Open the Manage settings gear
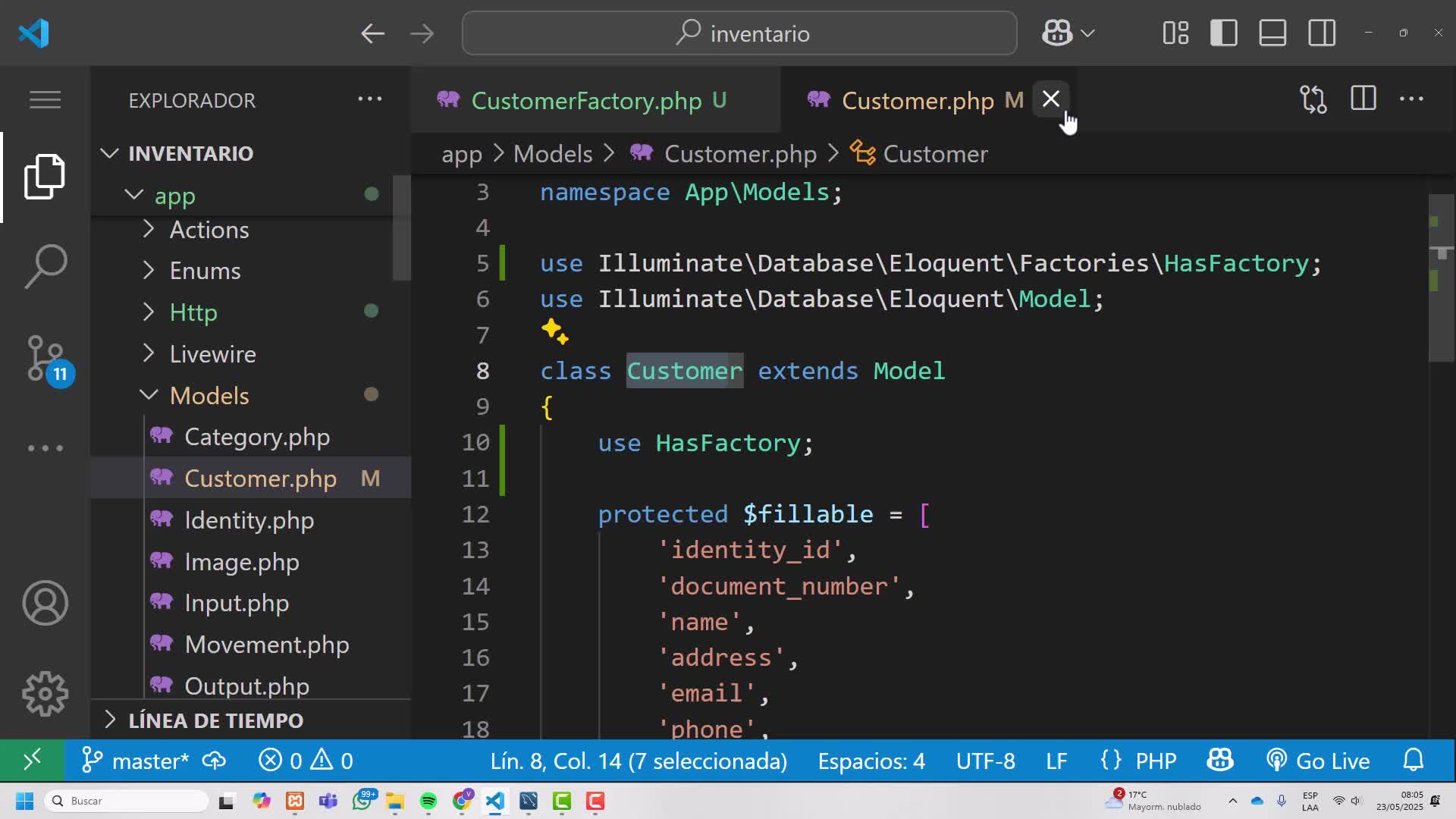 [45, 694]
